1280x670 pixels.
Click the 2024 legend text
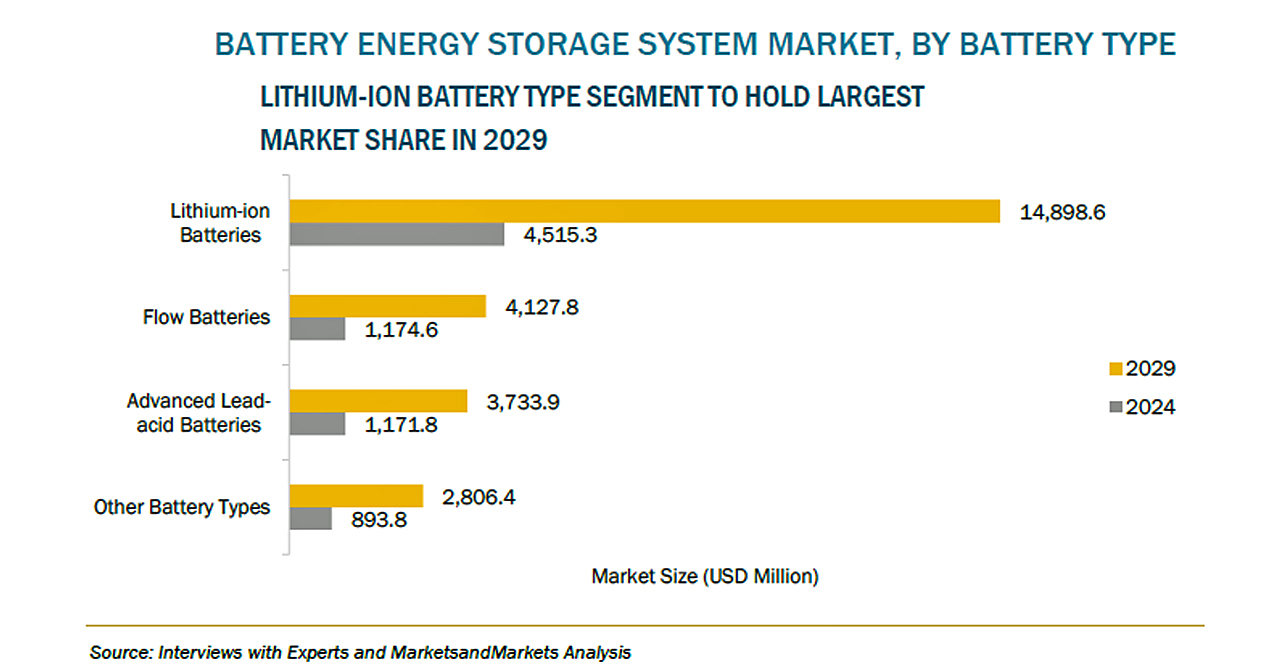point(1150,407)
